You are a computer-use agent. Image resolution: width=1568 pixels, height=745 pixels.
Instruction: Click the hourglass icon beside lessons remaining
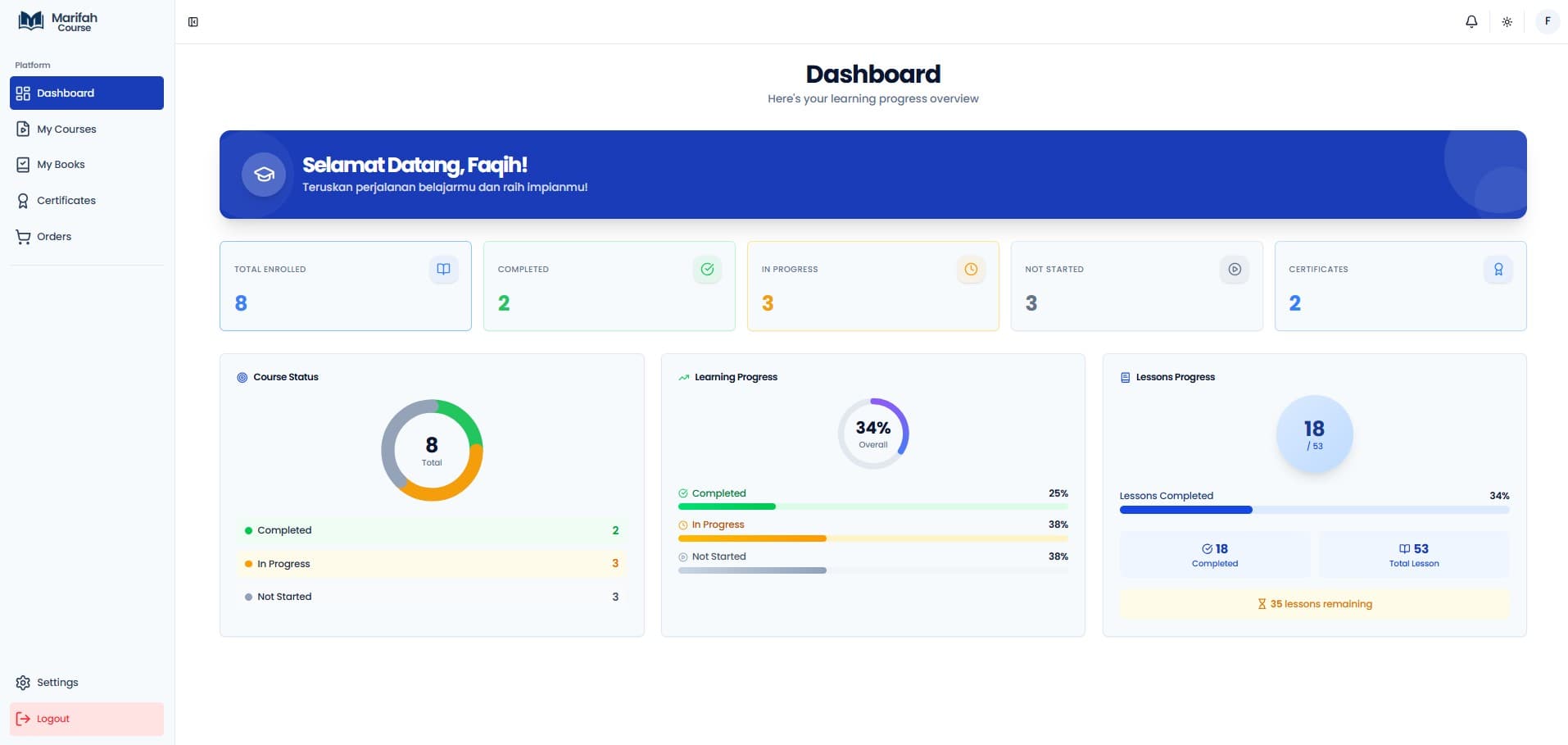click(1262, 604)
